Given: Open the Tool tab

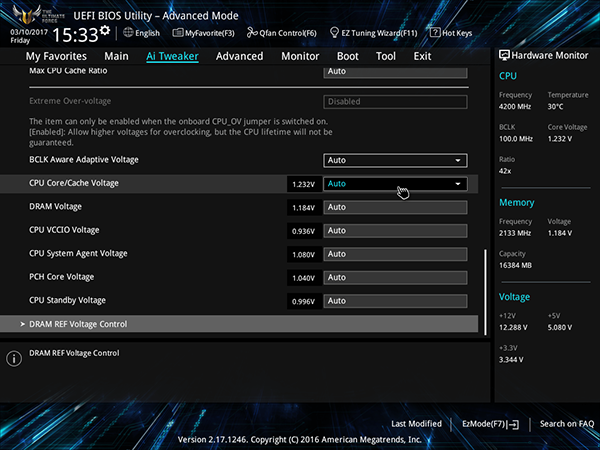Looking at the screenshot, I should point(386,56).
